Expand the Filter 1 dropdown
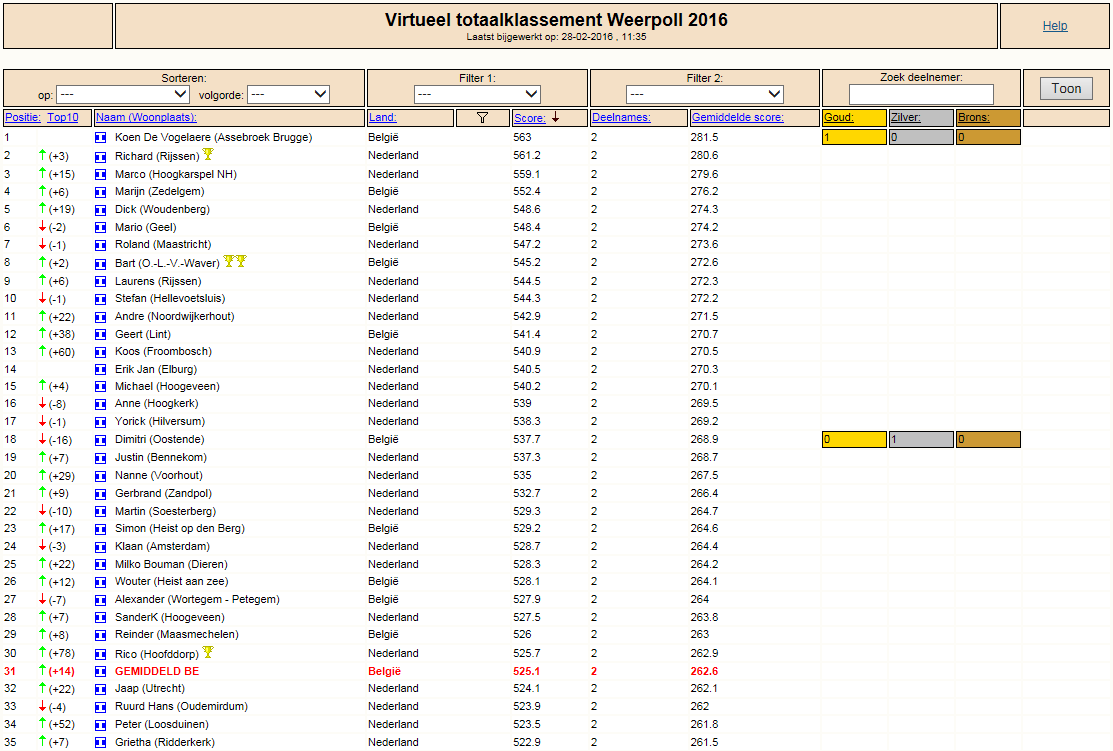 tap(477, 94)
